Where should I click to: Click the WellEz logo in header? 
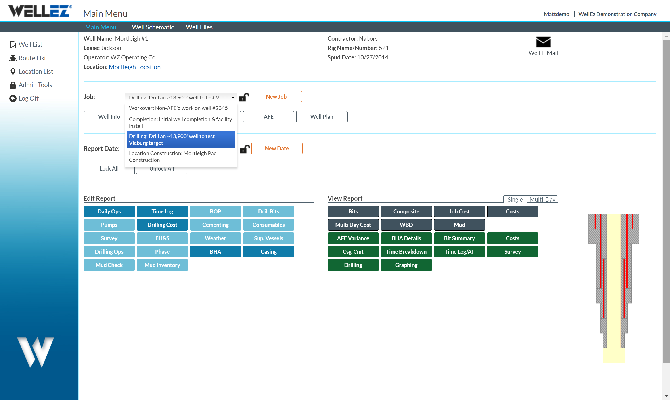pos(40,11)
